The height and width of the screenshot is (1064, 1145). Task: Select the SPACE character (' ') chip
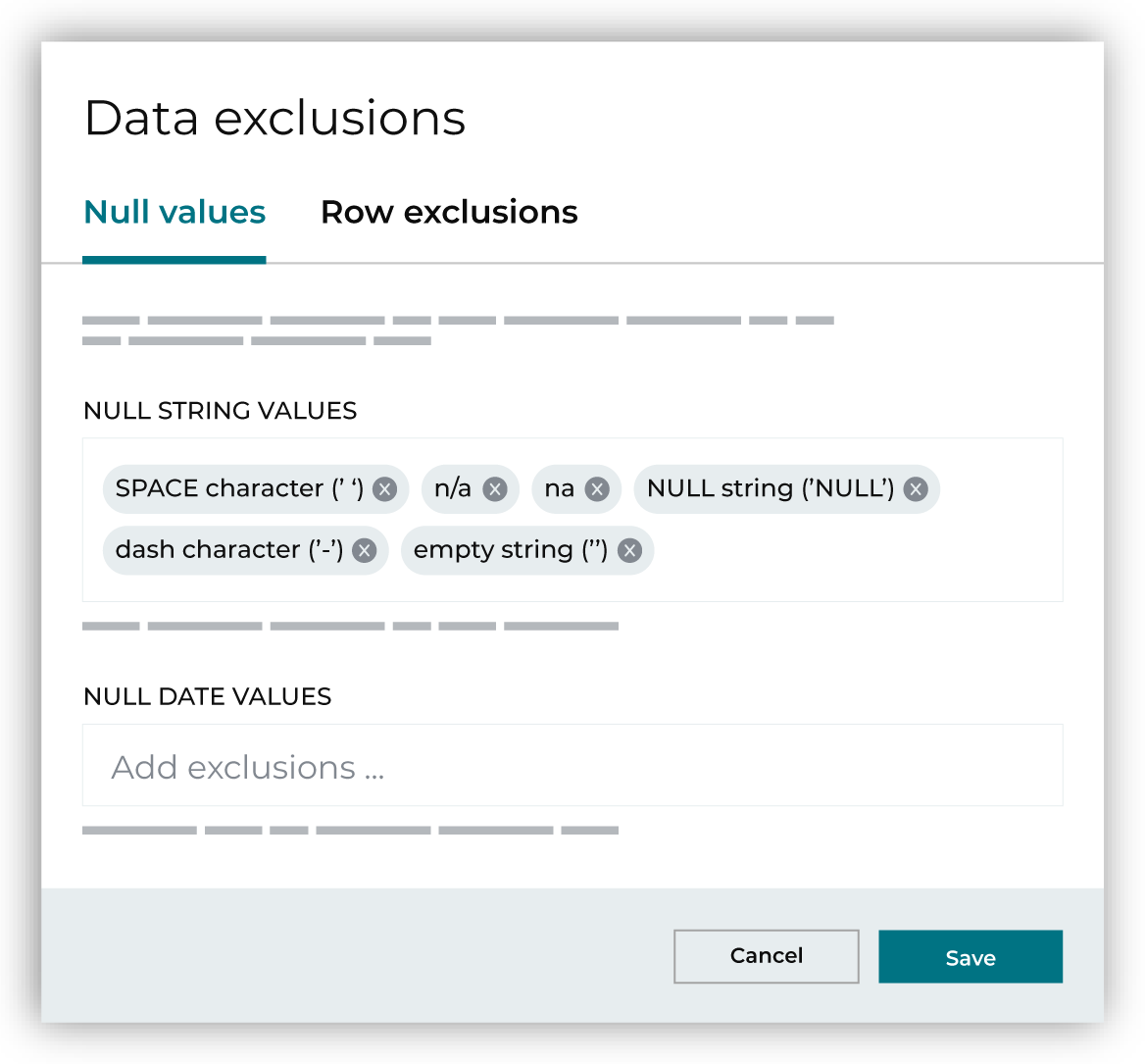[235, 488]
